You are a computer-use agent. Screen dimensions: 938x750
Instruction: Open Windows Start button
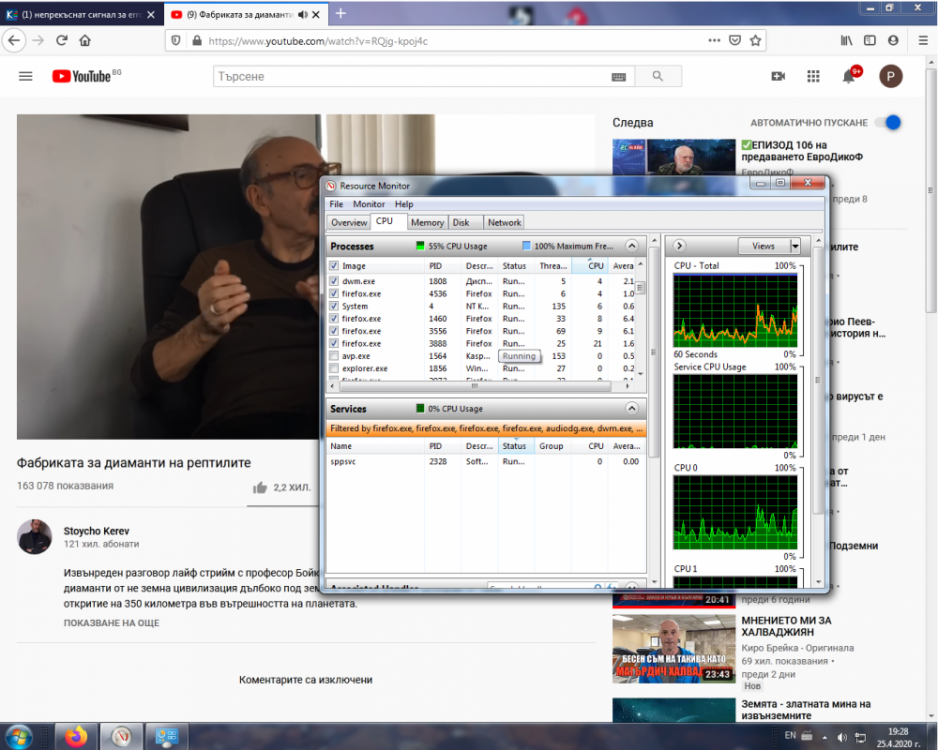[18, 736]
